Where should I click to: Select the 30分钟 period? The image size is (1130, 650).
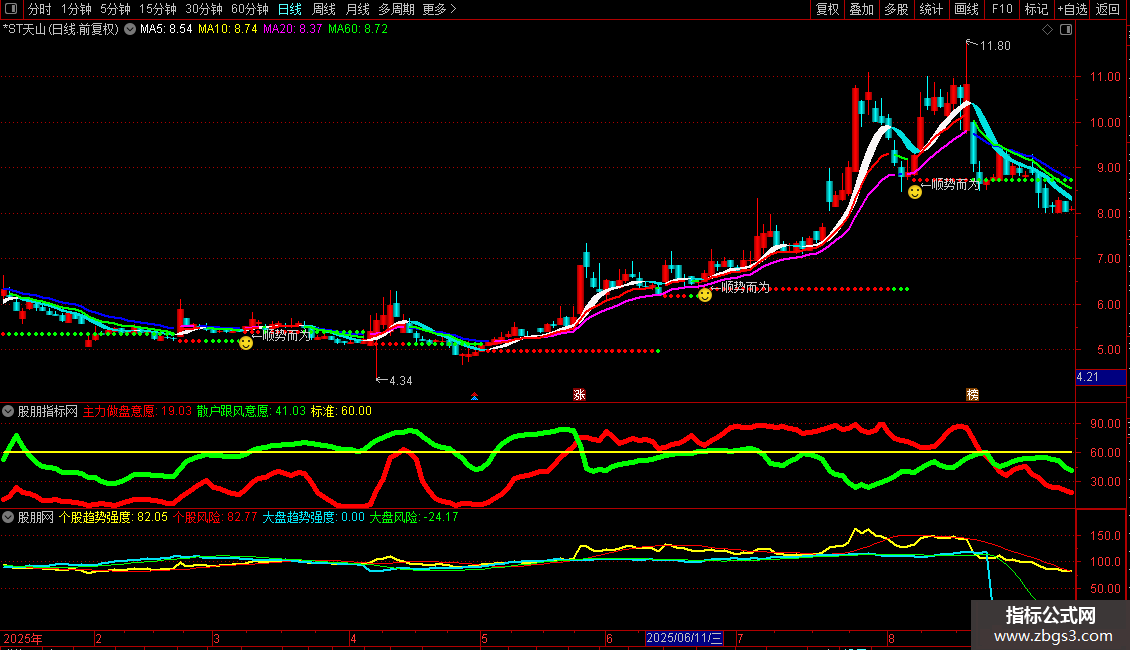pyautogui.click(x=204, y=9)
